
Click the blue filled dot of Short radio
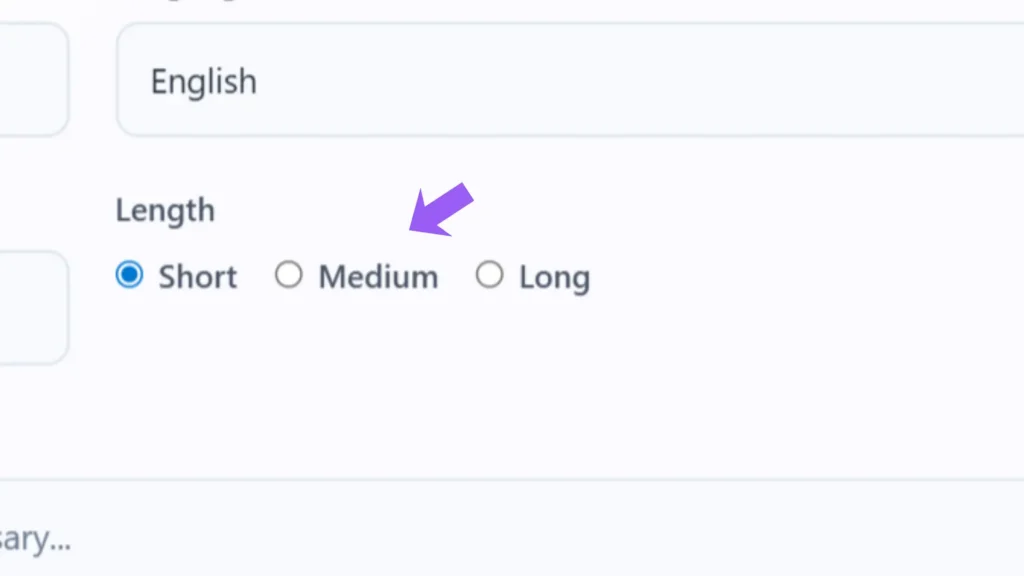click(130, 275)
